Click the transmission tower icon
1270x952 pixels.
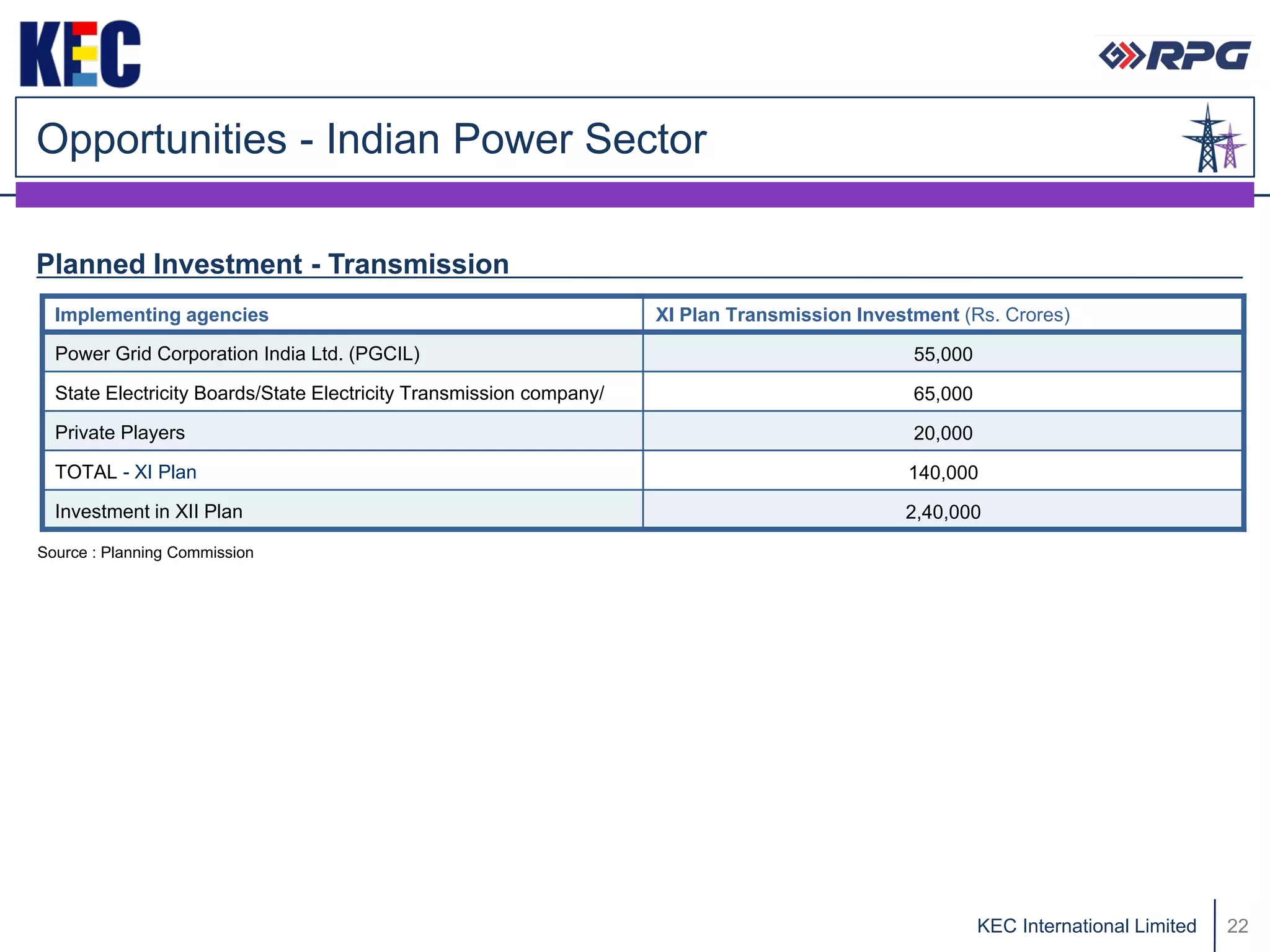(x=1214, y=138)
